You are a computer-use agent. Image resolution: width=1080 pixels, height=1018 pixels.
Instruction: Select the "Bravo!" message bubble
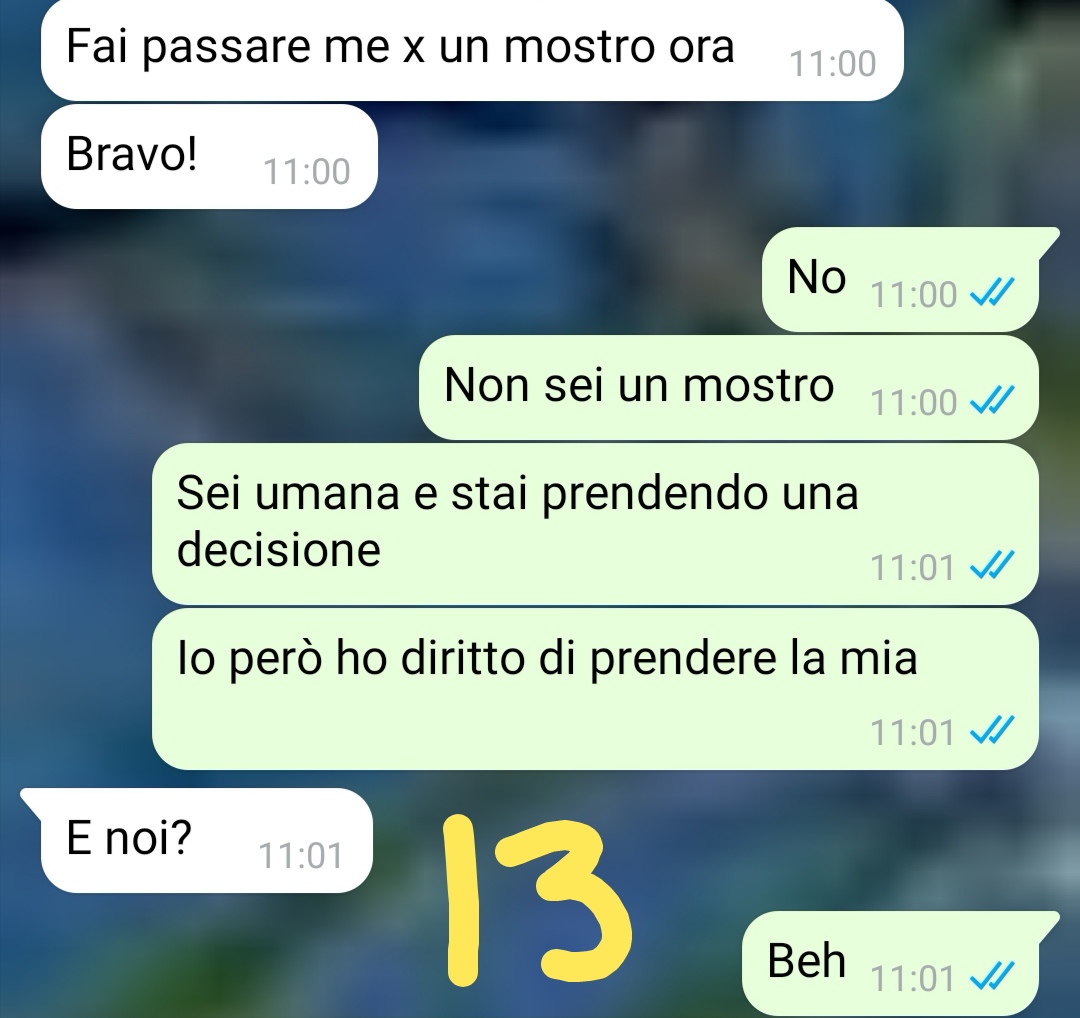point(209,156)
